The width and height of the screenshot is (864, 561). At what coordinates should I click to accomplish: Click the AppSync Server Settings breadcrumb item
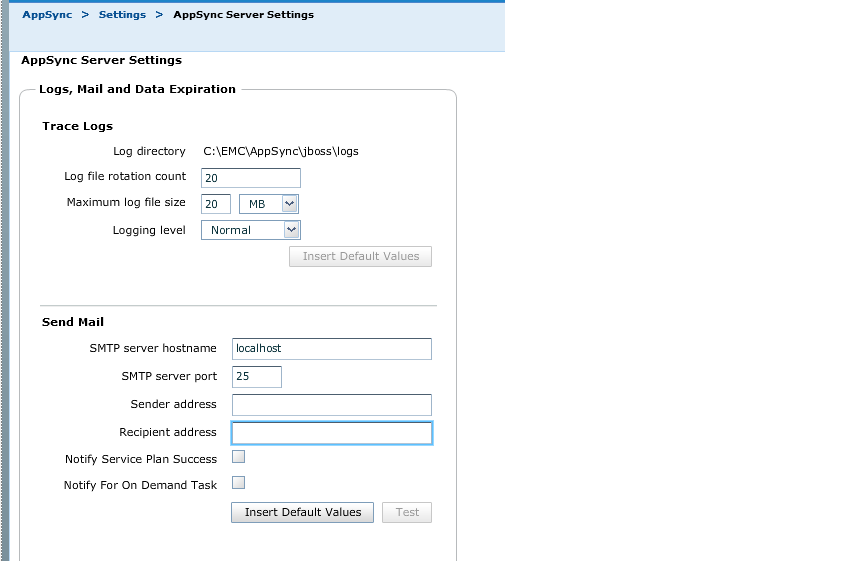pos(243,15)
